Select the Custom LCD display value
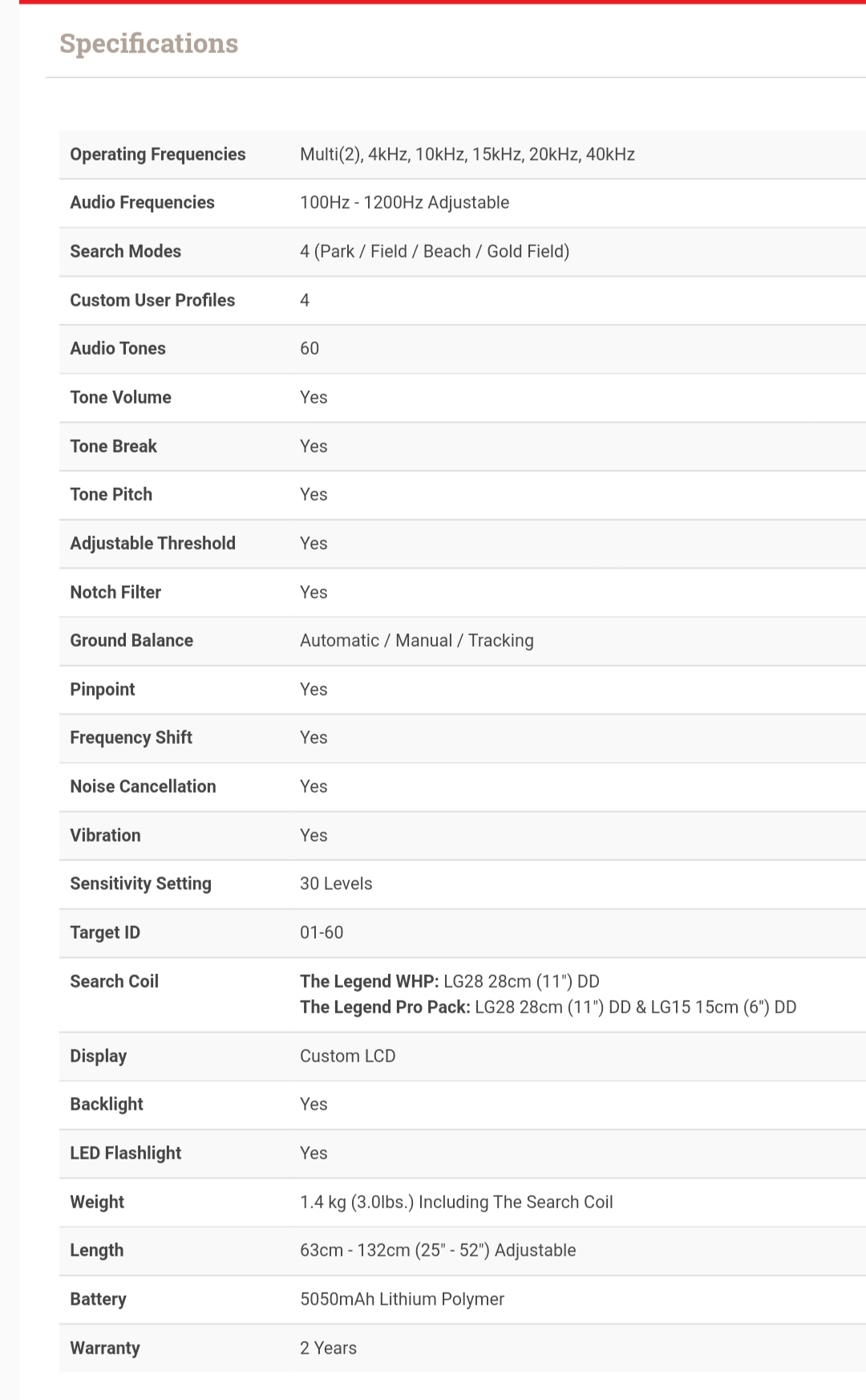The width and height of the screenshot is (866, 1400). (347, 1056)
